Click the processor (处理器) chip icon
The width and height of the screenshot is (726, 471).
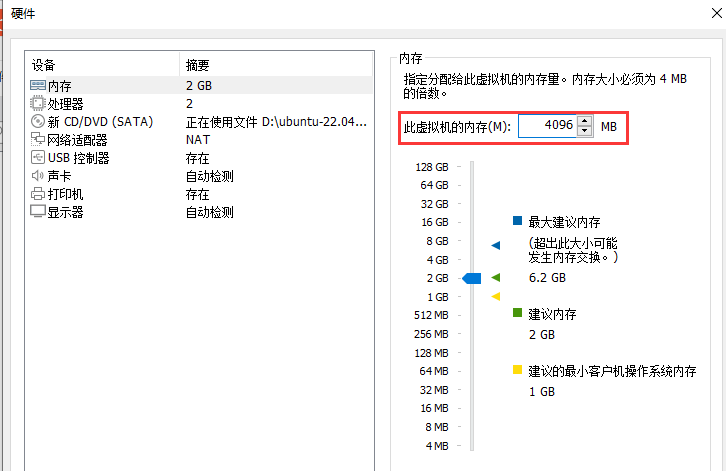click(38, 103)
